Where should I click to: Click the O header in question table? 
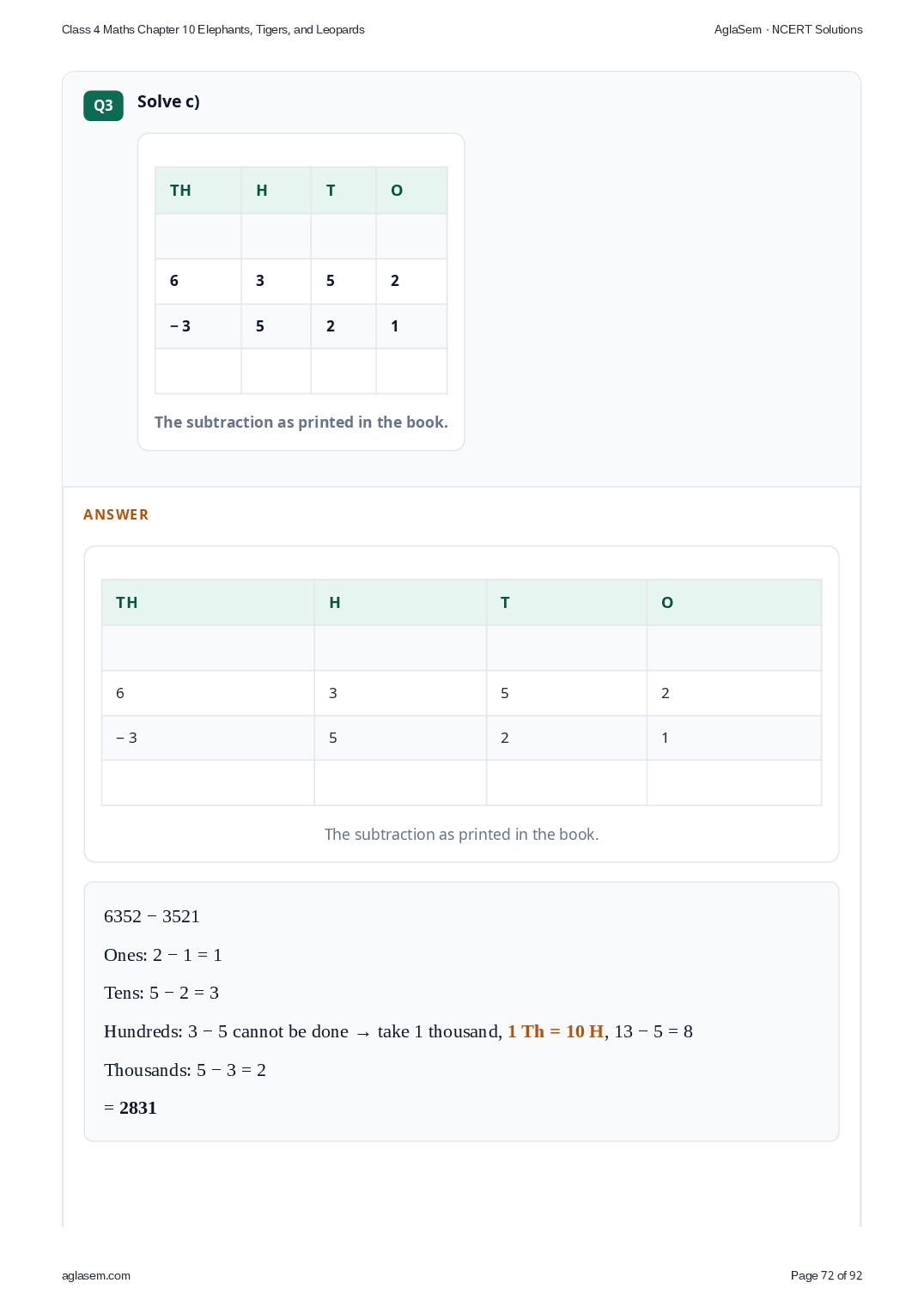(411, 191)
